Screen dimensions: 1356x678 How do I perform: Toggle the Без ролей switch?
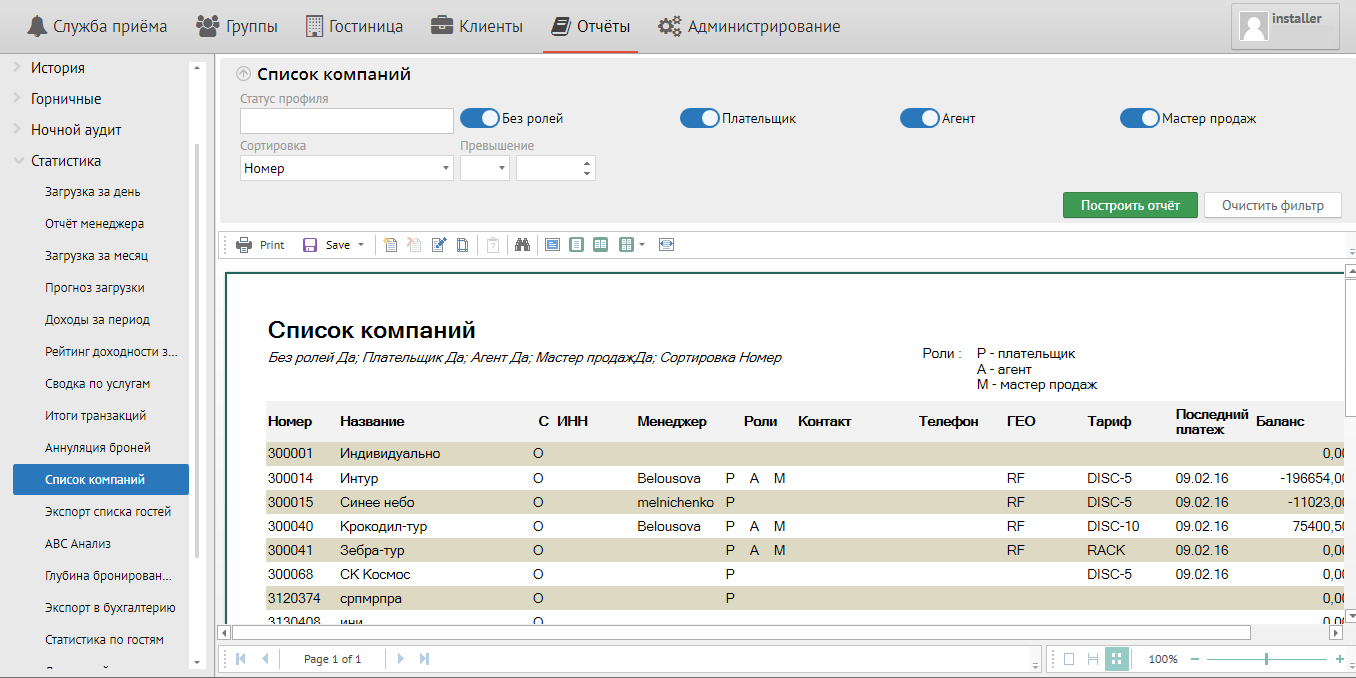pyautogui.click(x=480, y=118)
